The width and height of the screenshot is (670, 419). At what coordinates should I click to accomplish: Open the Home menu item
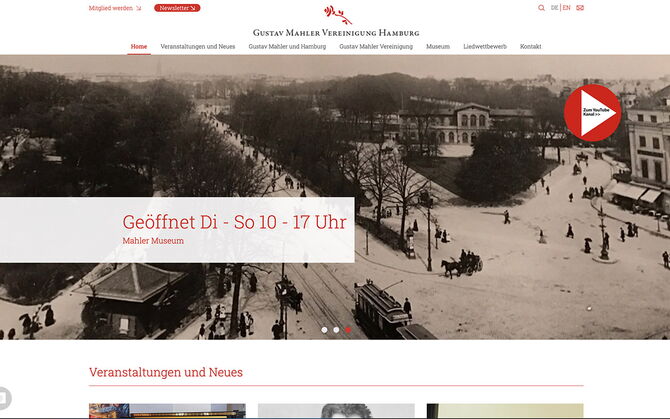[x=139, y=47]
